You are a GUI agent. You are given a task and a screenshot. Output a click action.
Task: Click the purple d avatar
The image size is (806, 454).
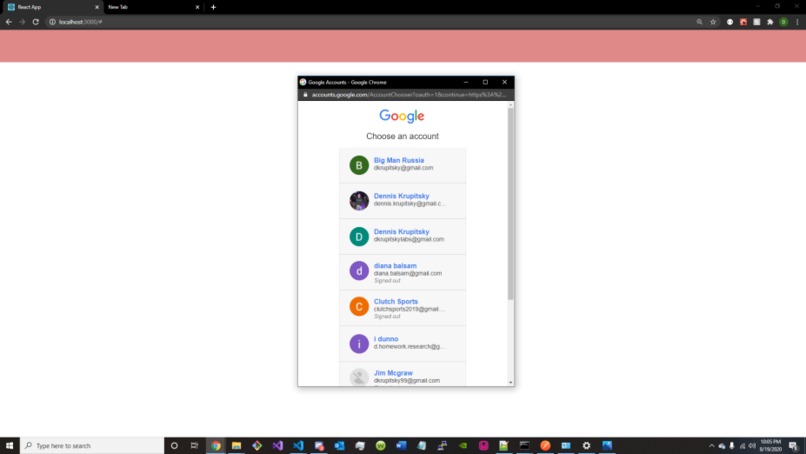pos(359,271)
